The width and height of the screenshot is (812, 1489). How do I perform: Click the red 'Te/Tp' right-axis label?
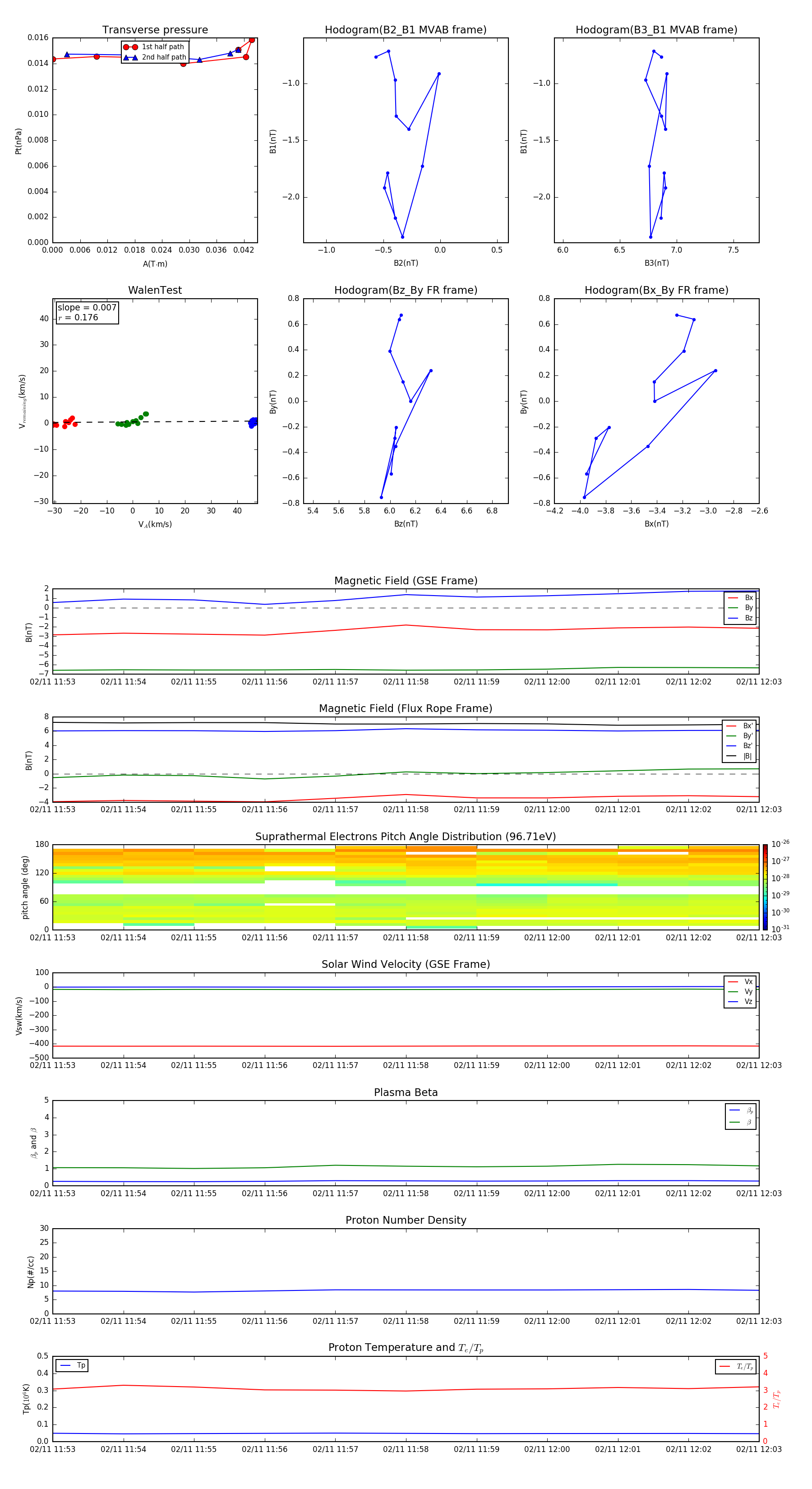pos(777,1399)
